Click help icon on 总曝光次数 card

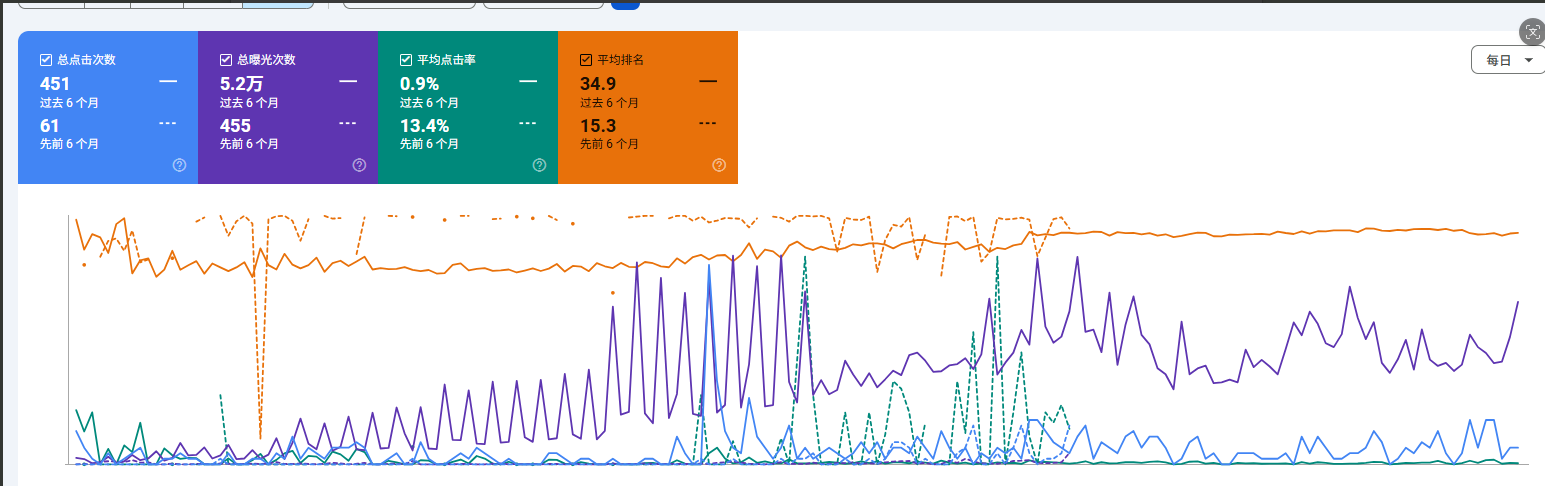(359, 165)
